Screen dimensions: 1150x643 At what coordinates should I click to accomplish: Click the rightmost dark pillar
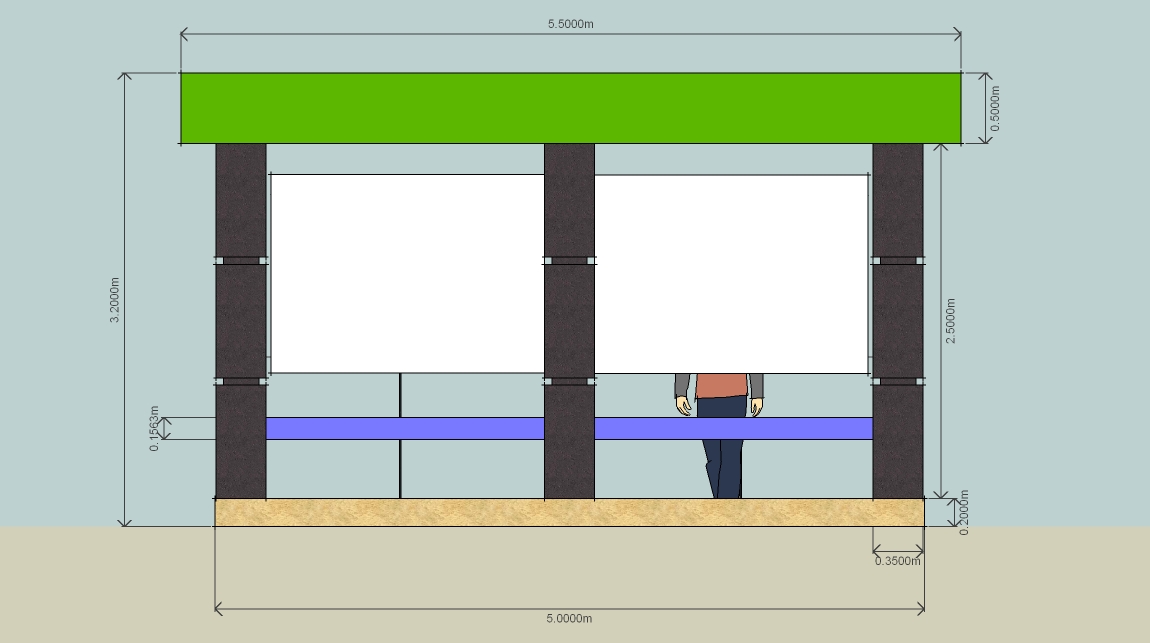pyautogui.click(x=897, y=320)
